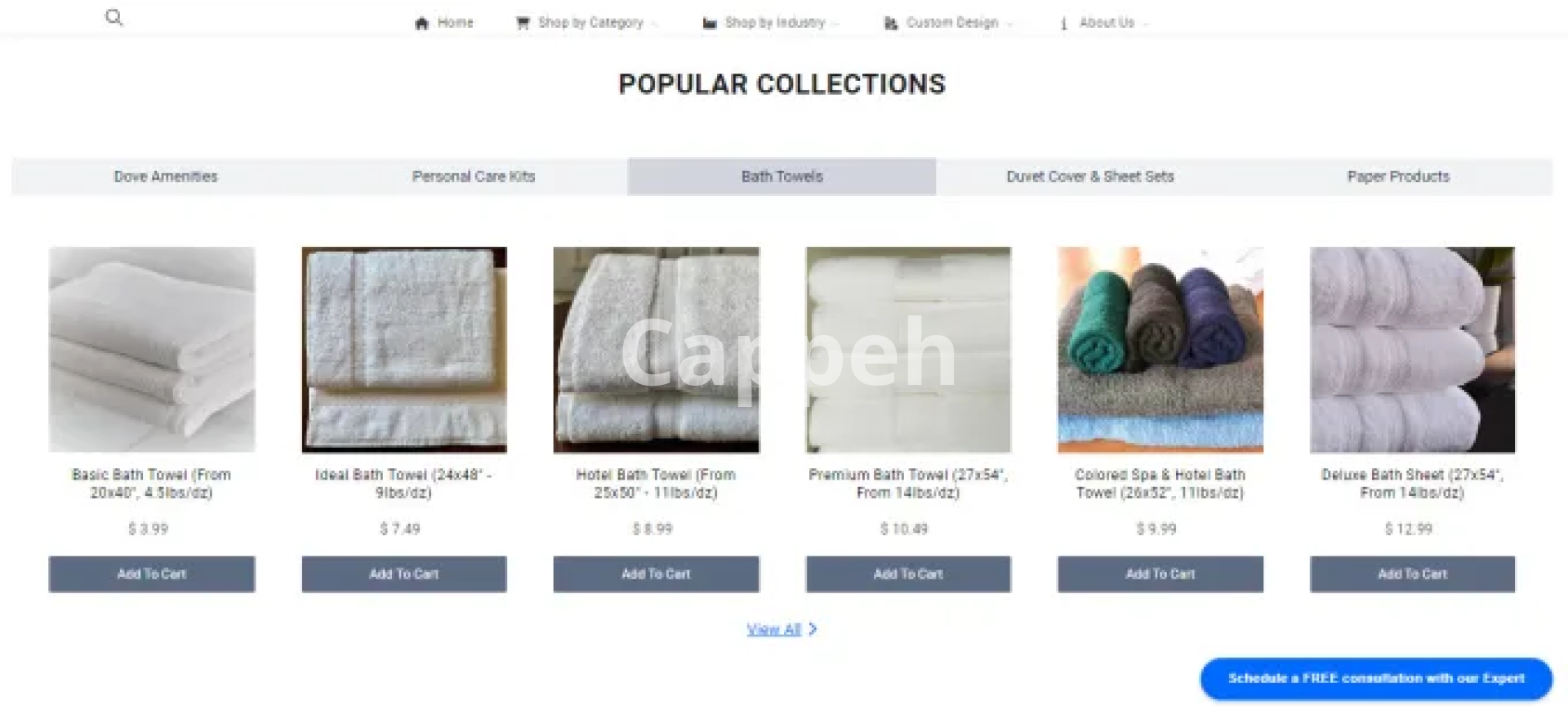Click the info icon beside About Us
1568x706 pixels.
point(1063,23)
